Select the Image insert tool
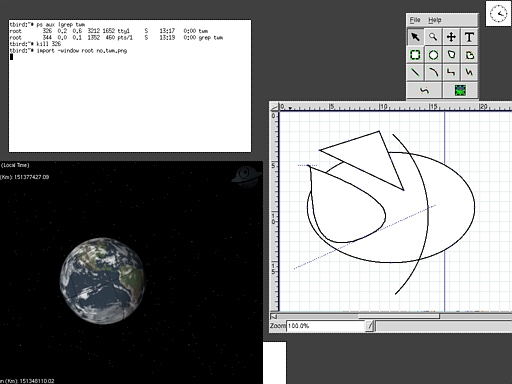 [460, 90]
